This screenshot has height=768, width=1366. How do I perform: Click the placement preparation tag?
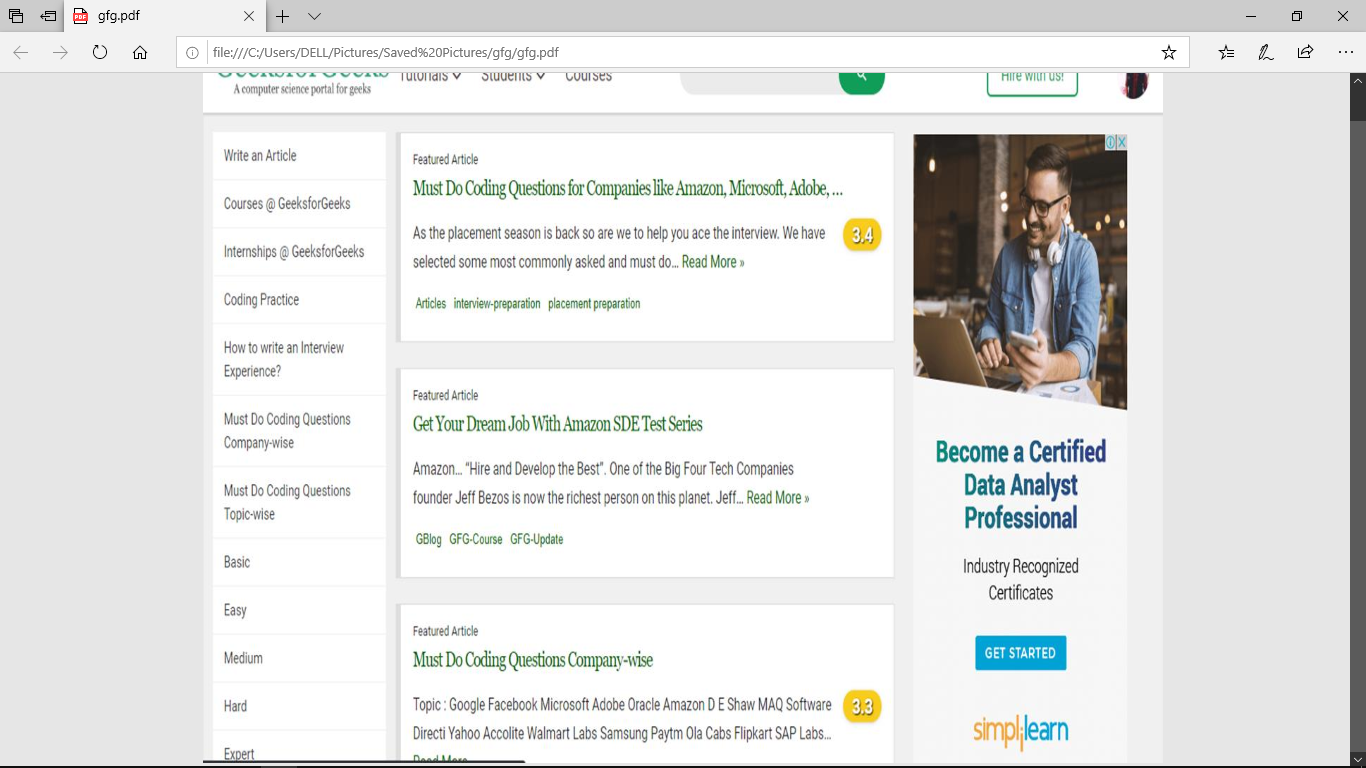594,304
